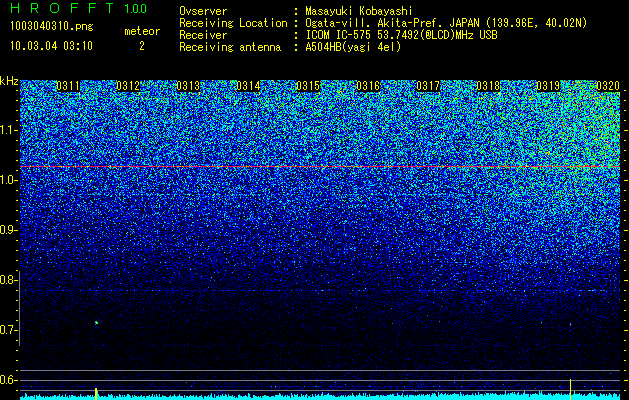The height and width of the screenshot is (400, 629).
Task: Click the 0319 time marker
Action: 548,86
